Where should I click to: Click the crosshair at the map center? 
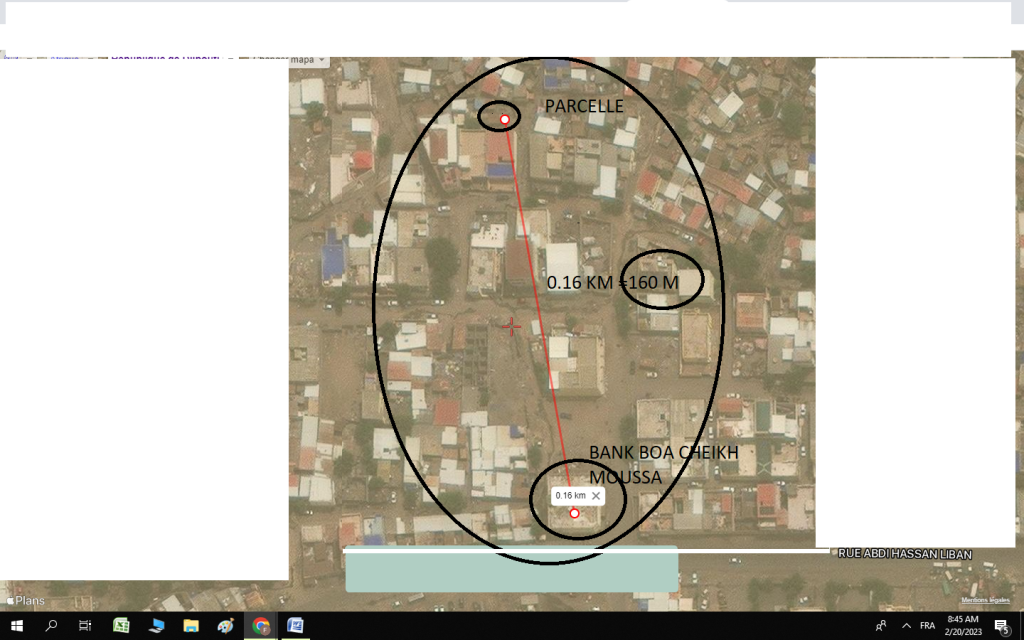[511, 326]
